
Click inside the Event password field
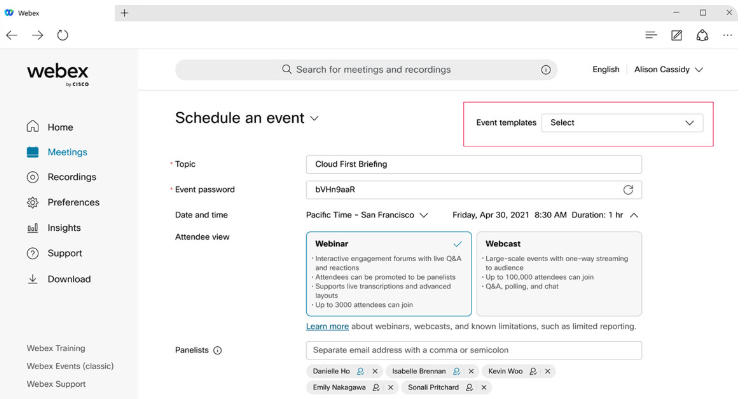(x=474, y=190)
